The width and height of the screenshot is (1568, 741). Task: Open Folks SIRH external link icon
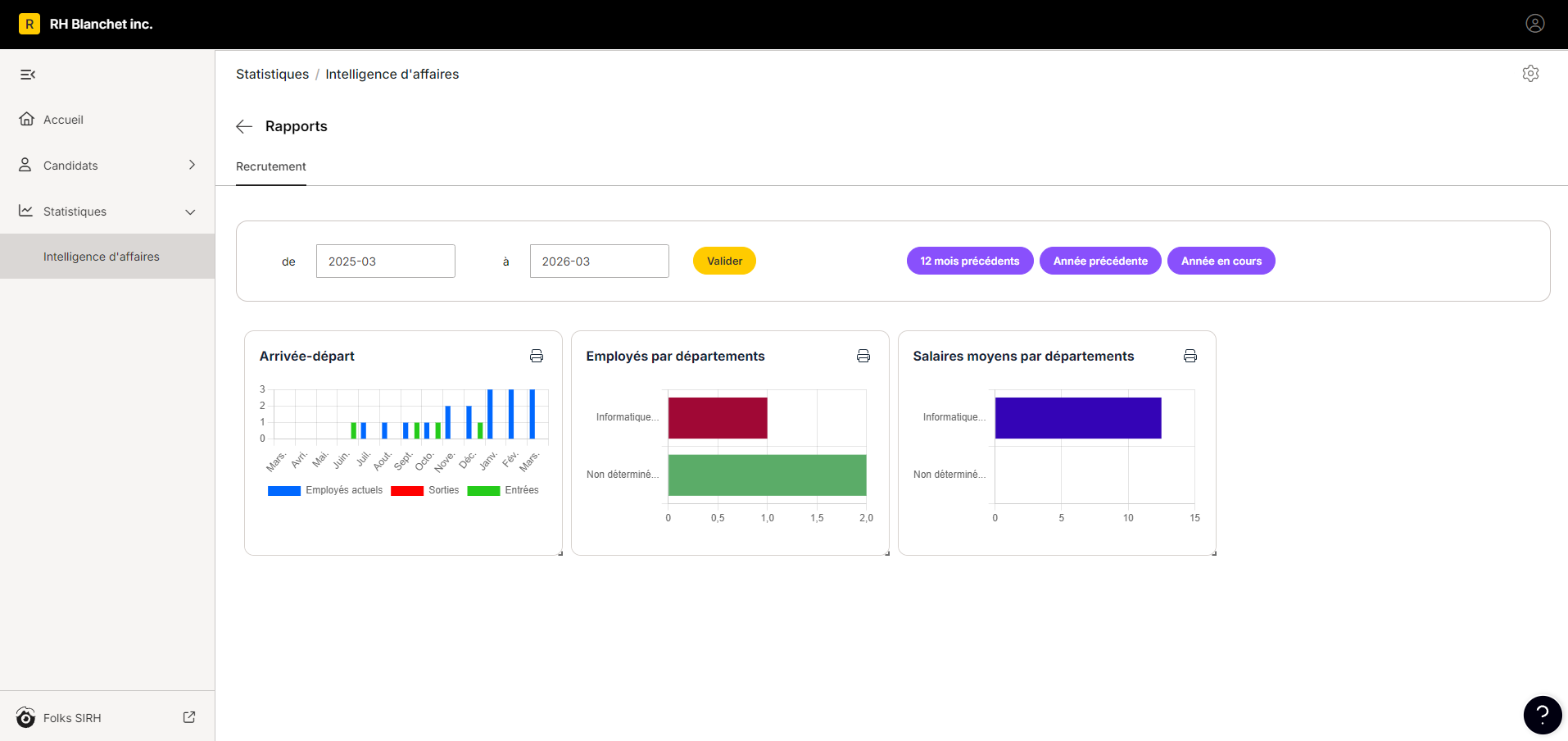click(189, 717)
